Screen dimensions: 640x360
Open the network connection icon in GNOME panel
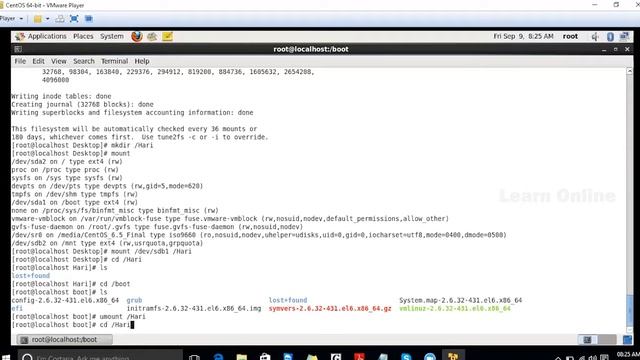click(624, 37)
